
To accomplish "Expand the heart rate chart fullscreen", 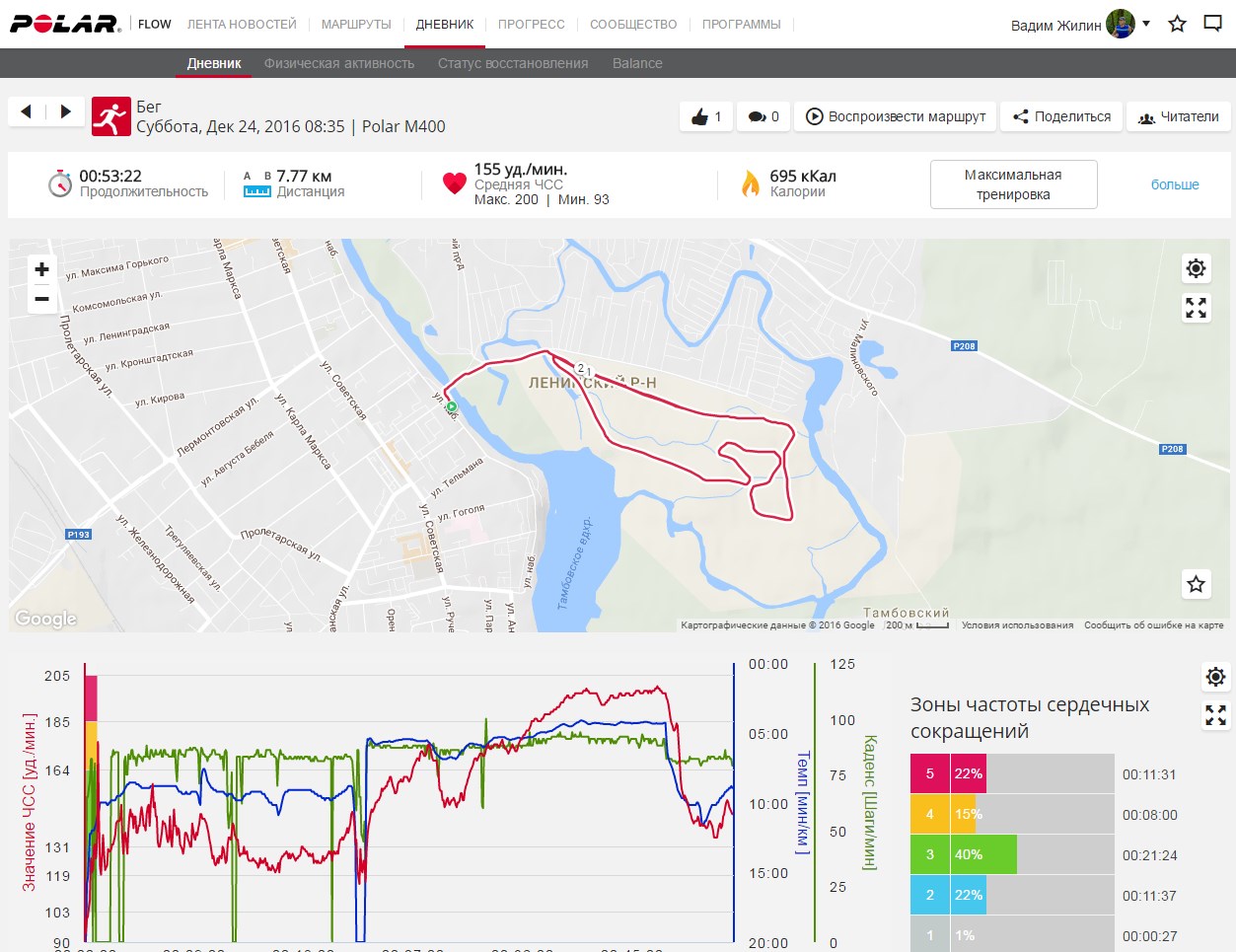I will (x=1215, y=716).
